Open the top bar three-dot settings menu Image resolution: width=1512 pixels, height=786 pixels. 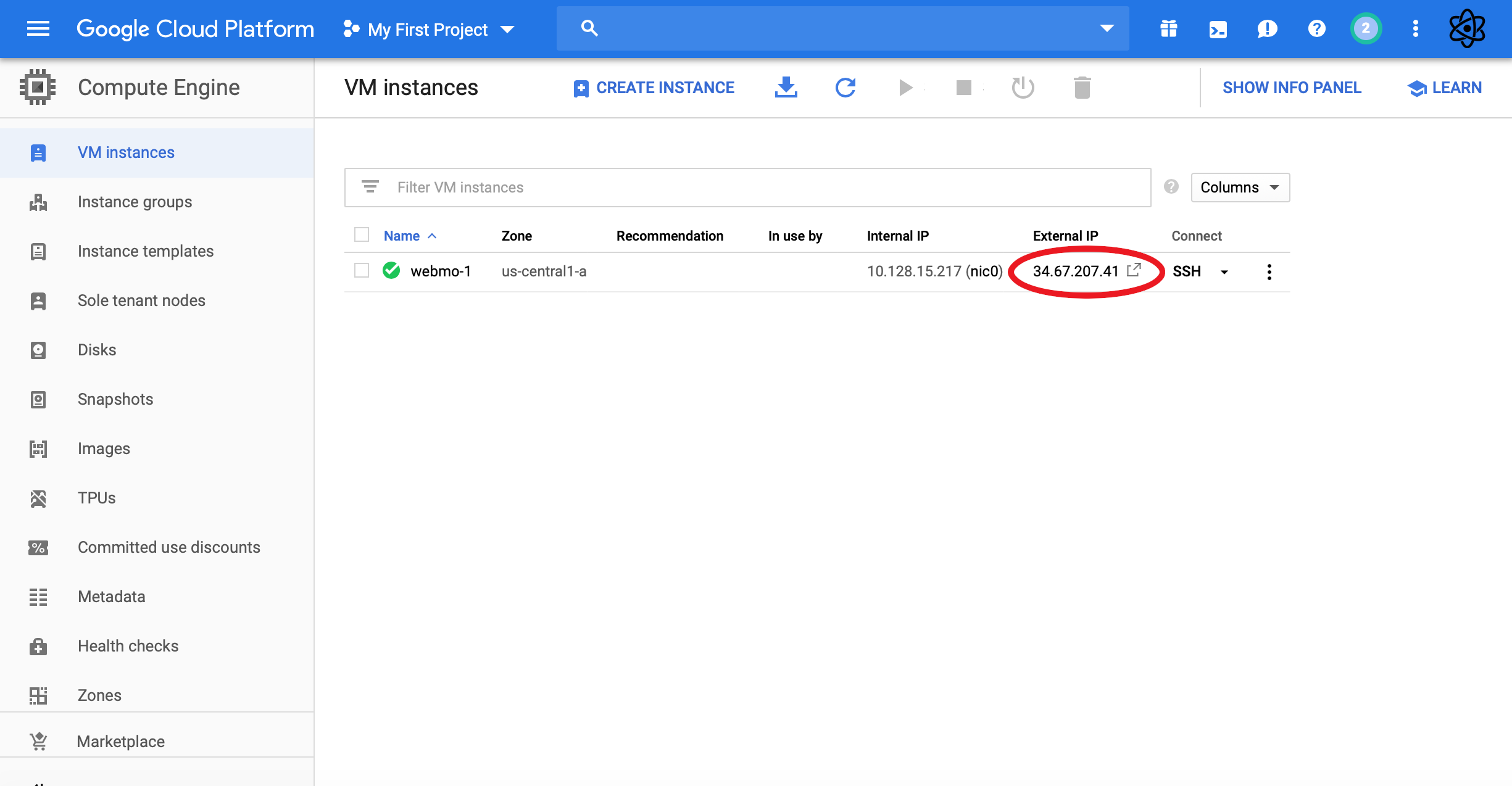coord(1415,29)
